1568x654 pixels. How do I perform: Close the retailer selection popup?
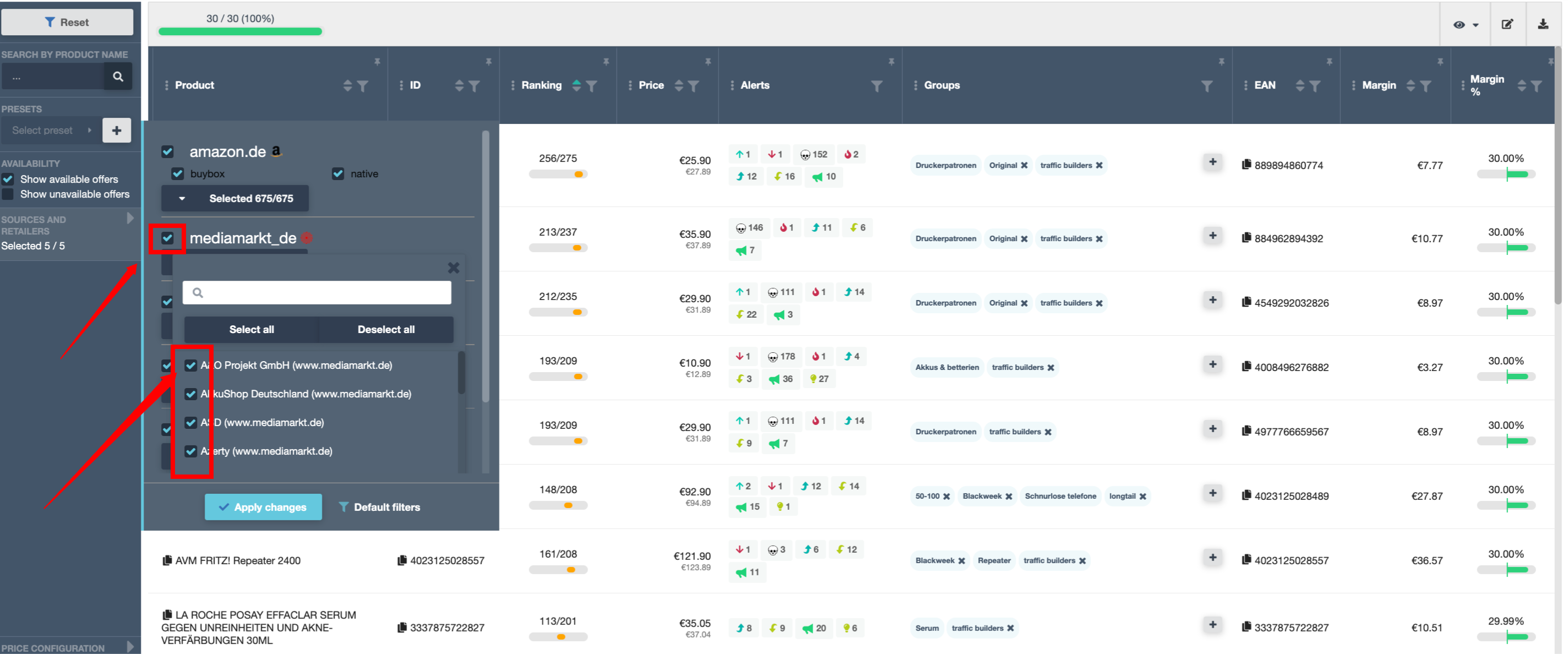[x=454, y=268]
